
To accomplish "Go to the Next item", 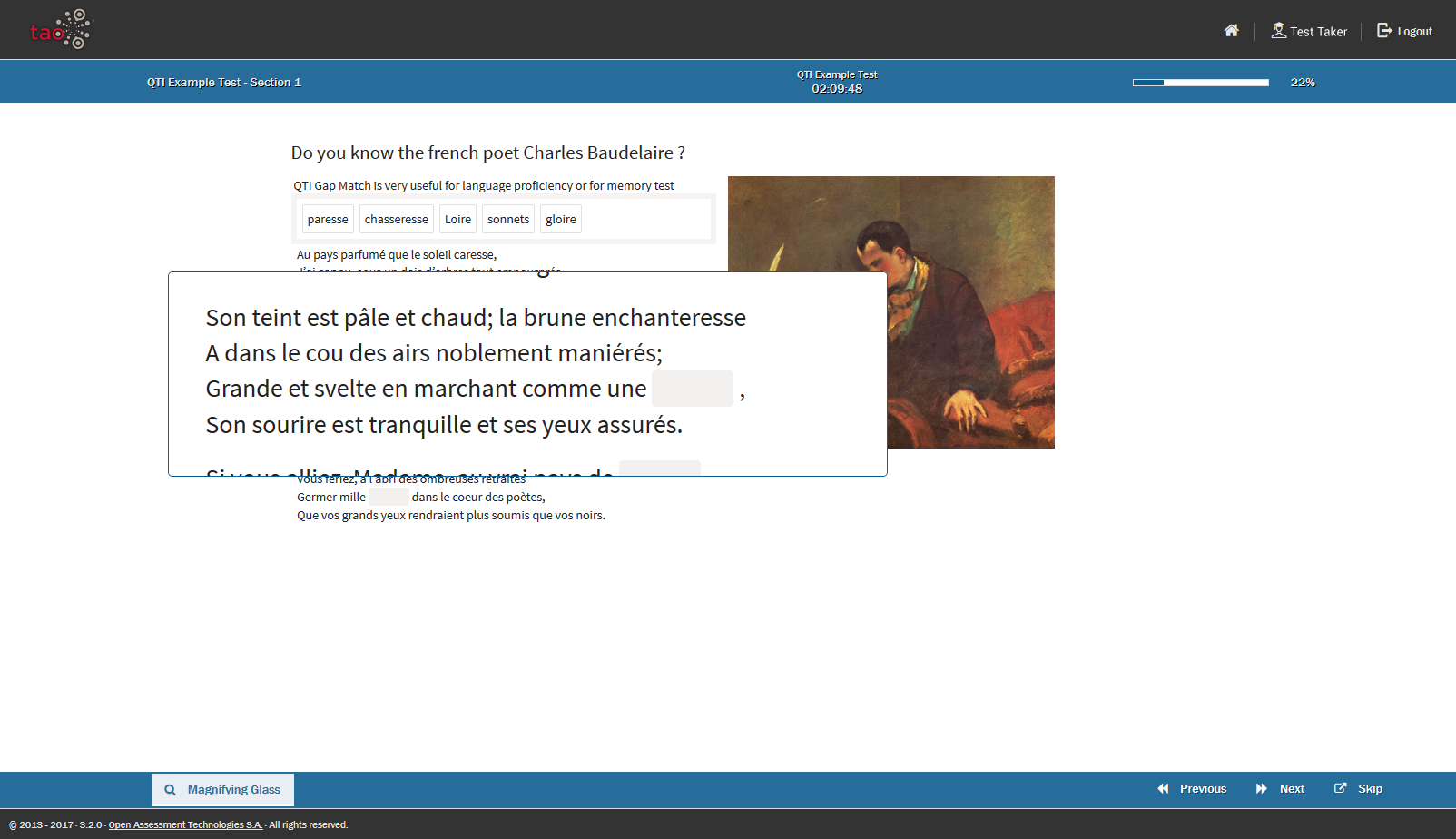I will [1280, 789].
